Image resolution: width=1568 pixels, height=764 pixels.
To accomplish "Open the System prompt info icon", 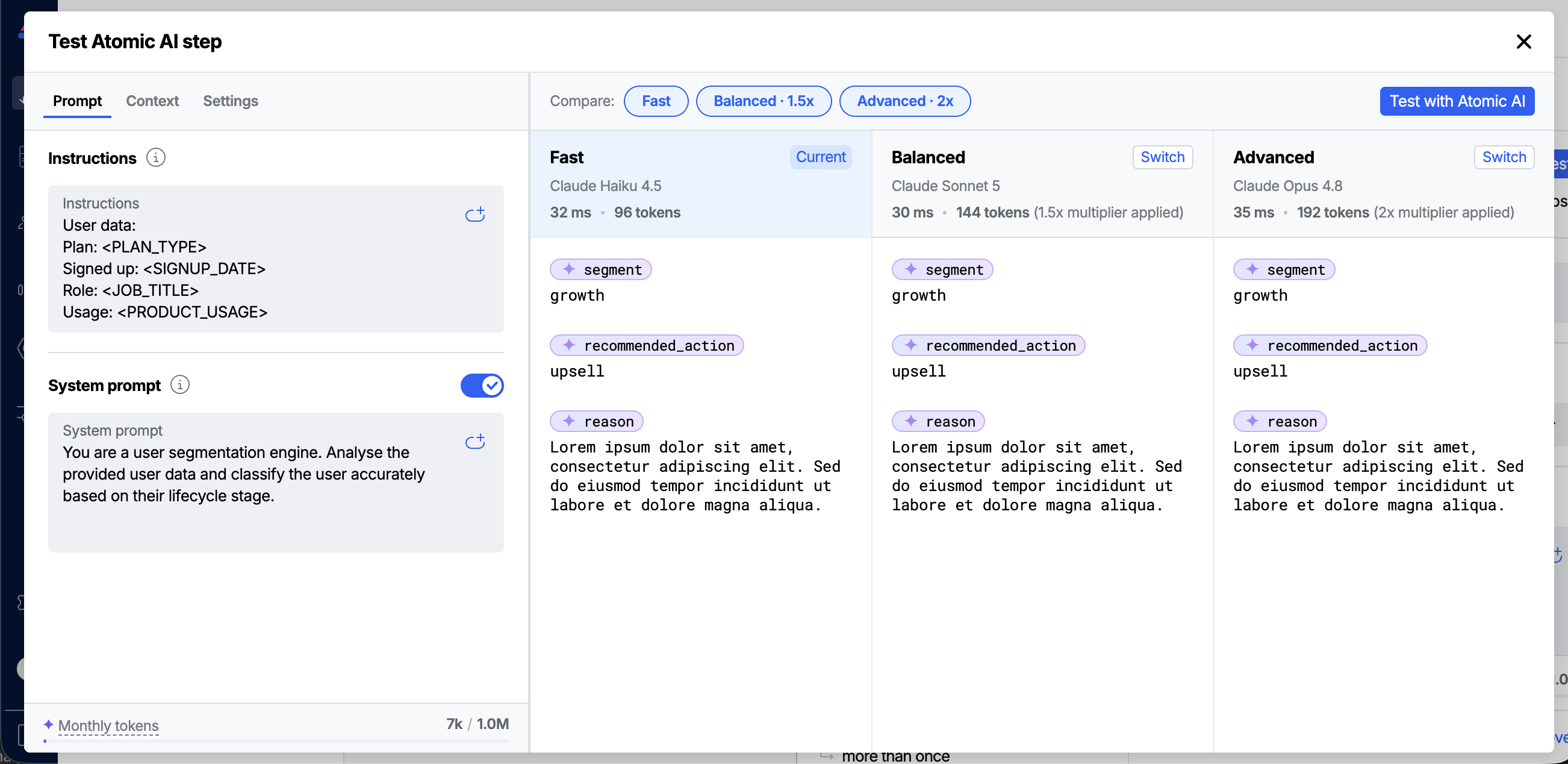I will tap(179, 384).
